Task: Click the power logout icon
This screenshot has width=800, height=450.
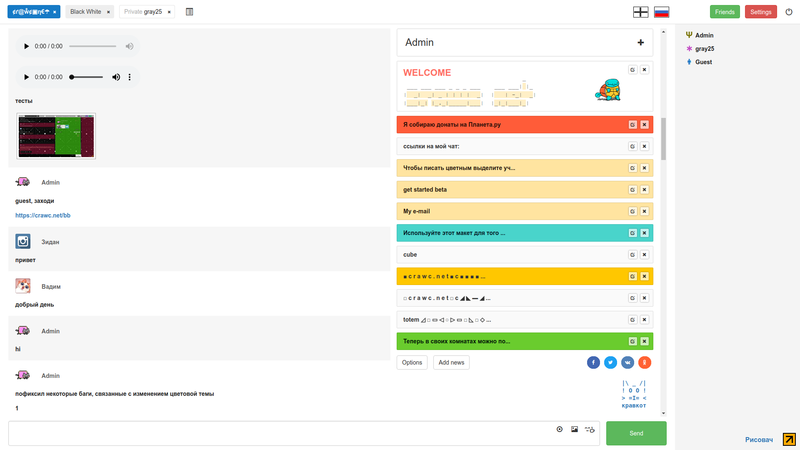Action: (x=789, y=12)
